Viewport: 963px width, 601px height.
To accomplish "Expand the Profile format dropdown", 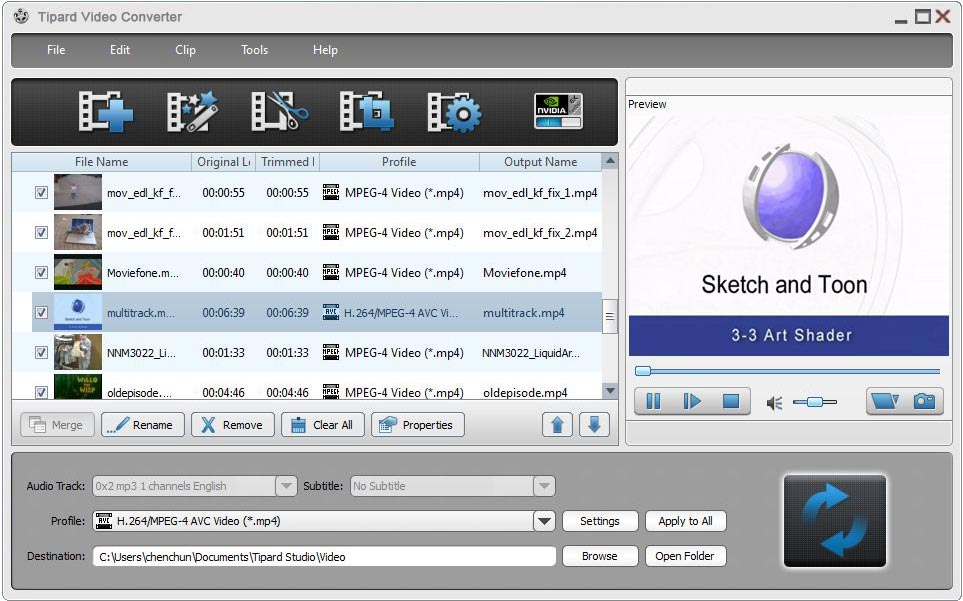I will point(544,521).
